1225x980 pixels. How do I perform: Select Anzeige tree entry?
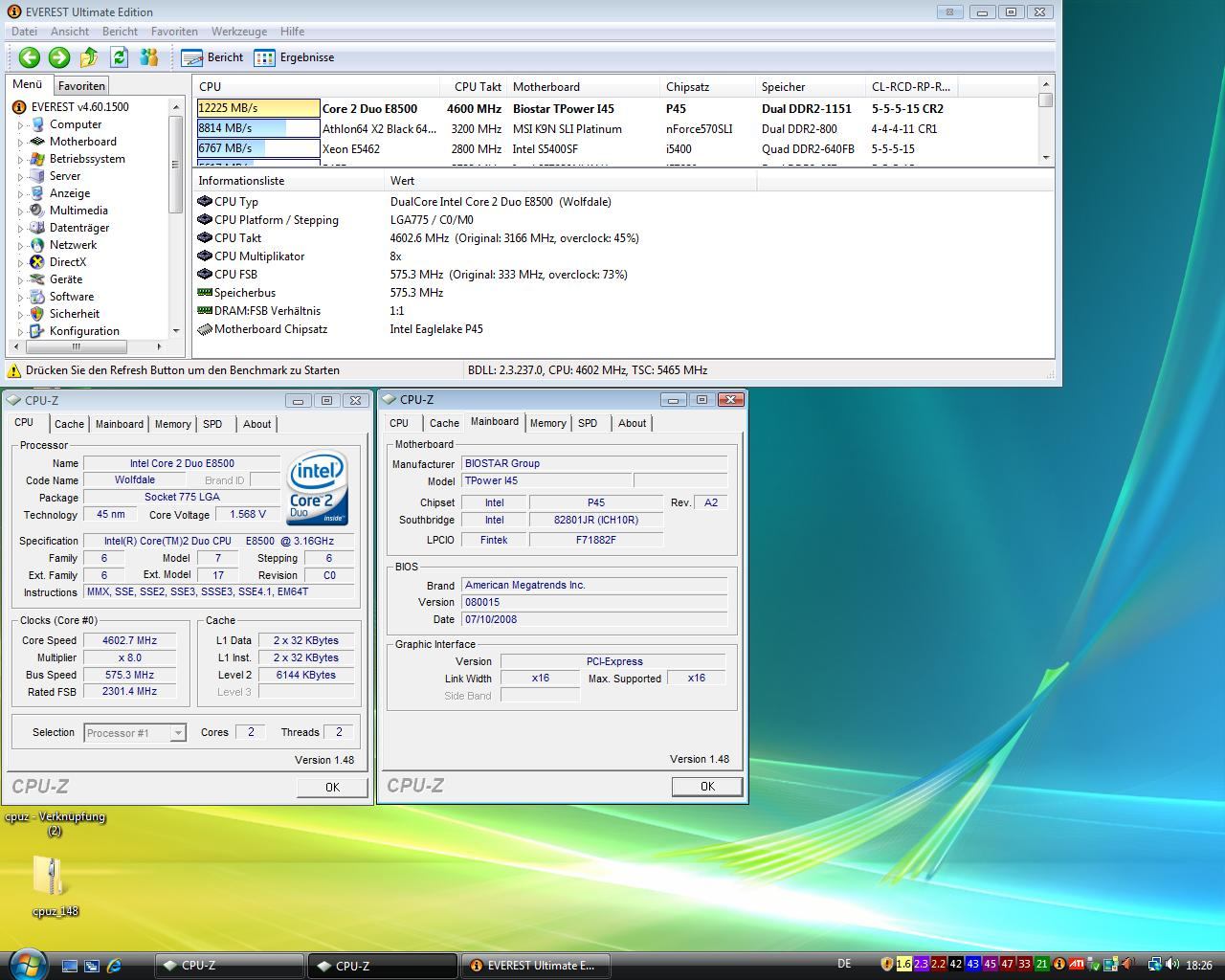click(70, 193)
